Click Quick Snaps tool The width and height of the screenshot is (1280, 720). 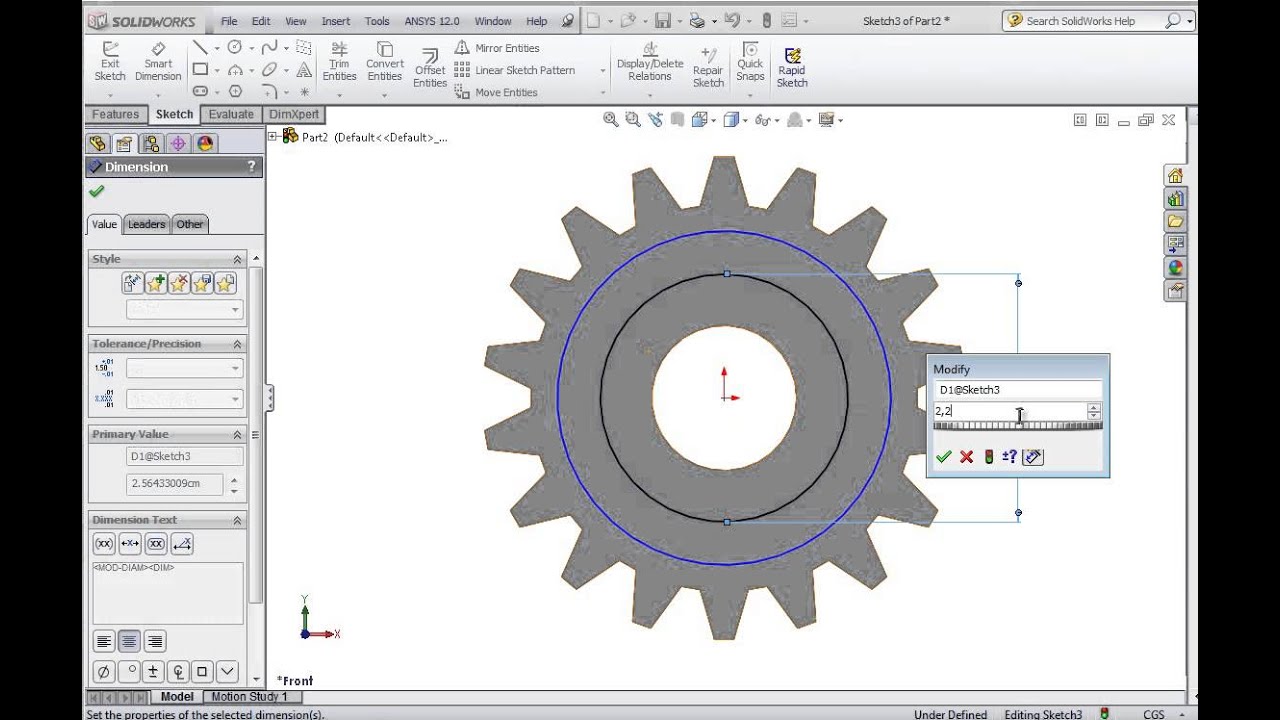(750, 62)
